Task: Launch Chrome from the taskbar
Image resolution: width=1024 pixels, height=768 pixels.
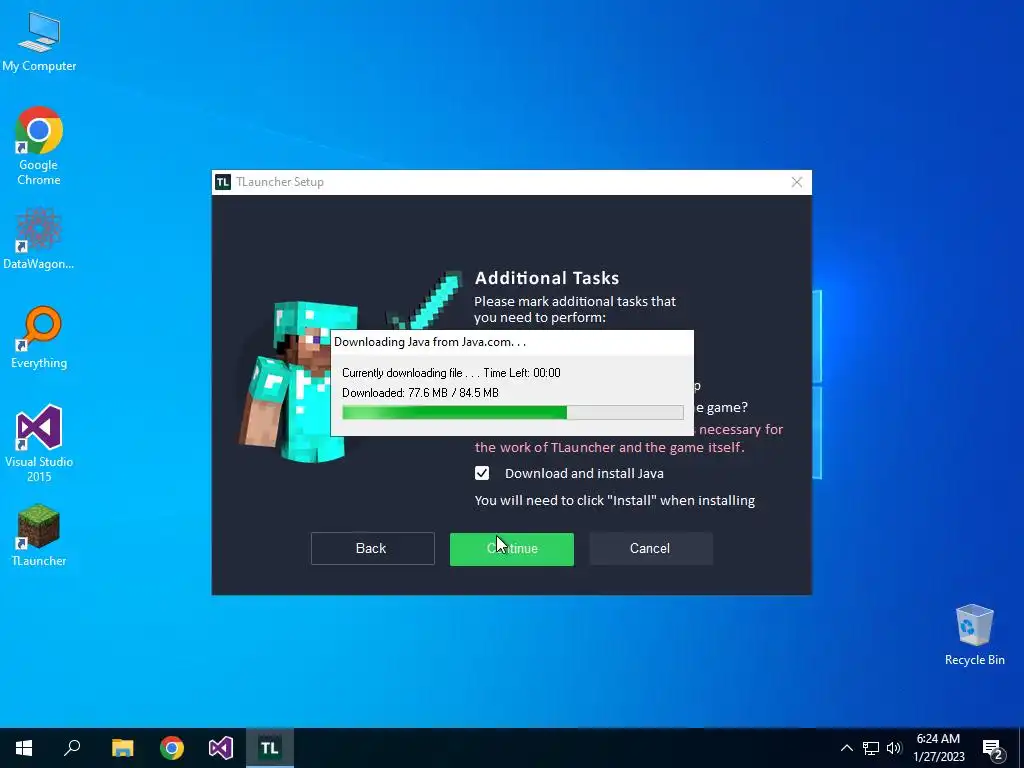Action: tap(172, 748)
